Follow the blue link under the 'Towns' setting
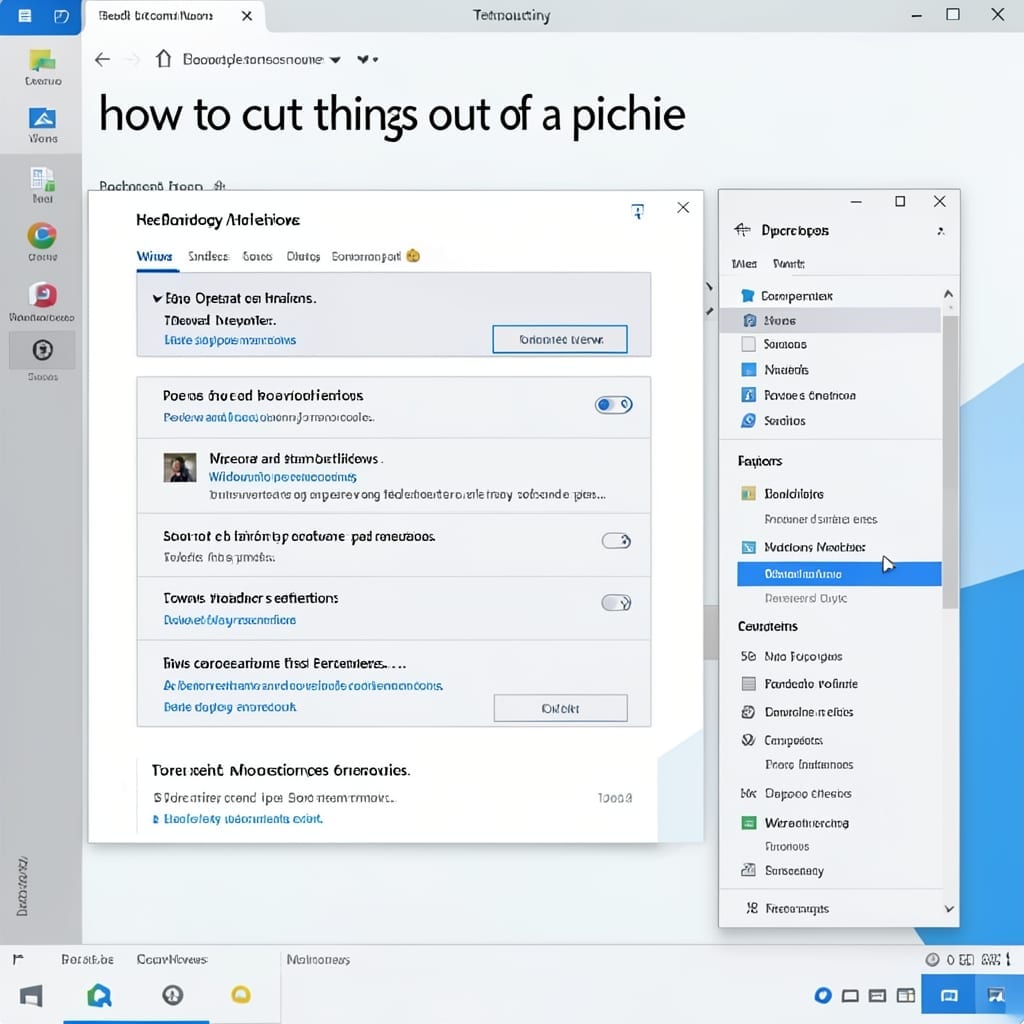The width and height of the screenshot is (1024, 1024). pos(229,620)
